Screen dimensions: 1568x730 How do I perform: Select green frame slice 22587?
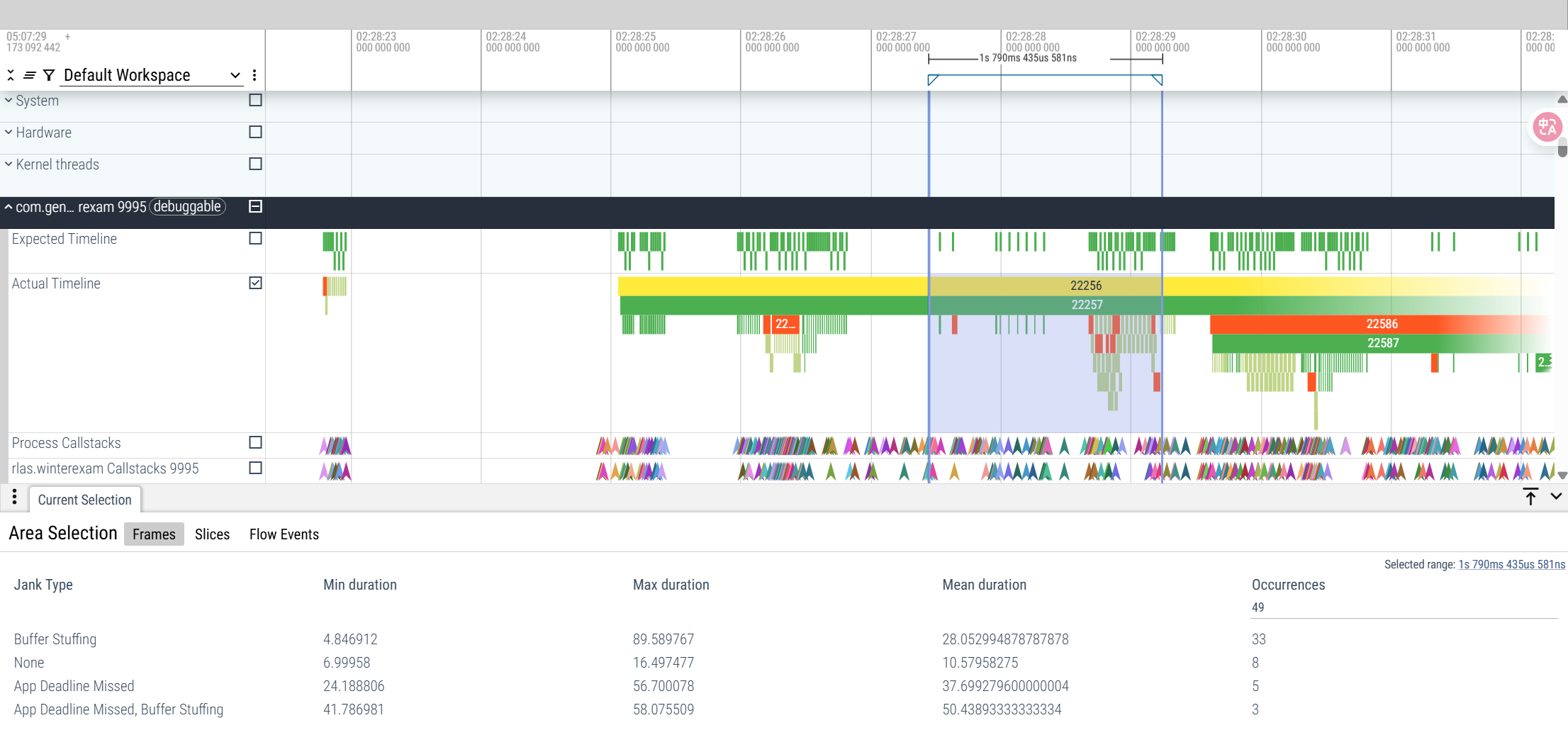[x=1383, y=343]
